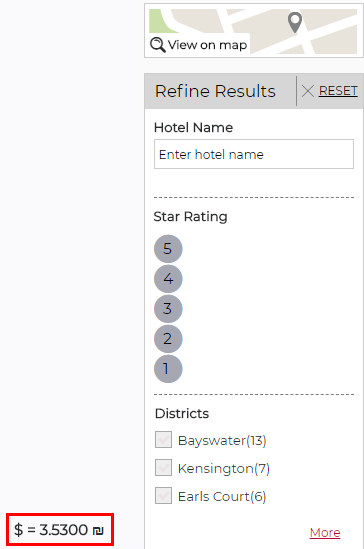Select the 4 star rating circle
Screen dimensions: 364x549
pos(168,279)
